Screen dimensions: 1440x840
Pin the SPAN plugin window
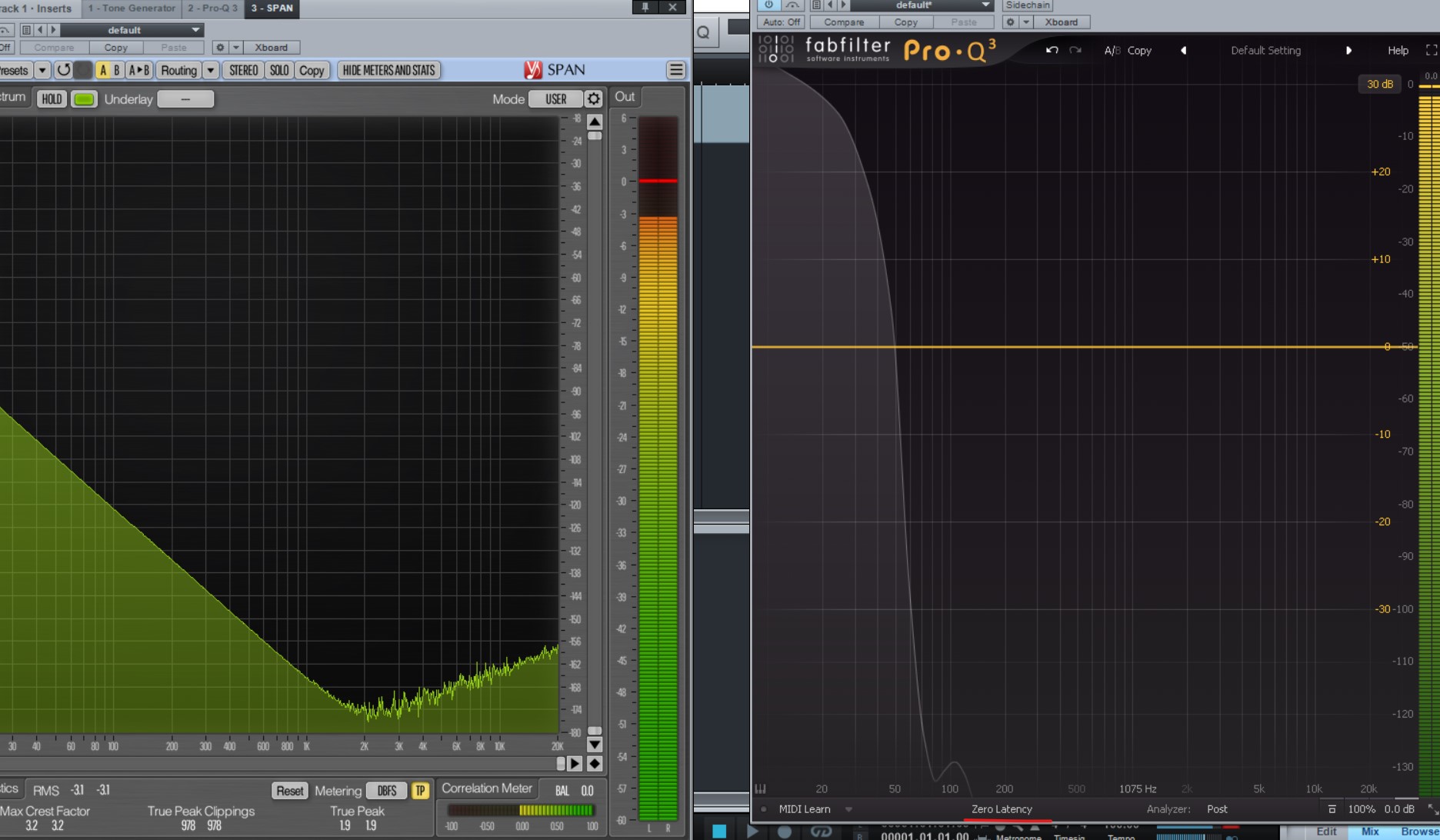pos(645,7)
